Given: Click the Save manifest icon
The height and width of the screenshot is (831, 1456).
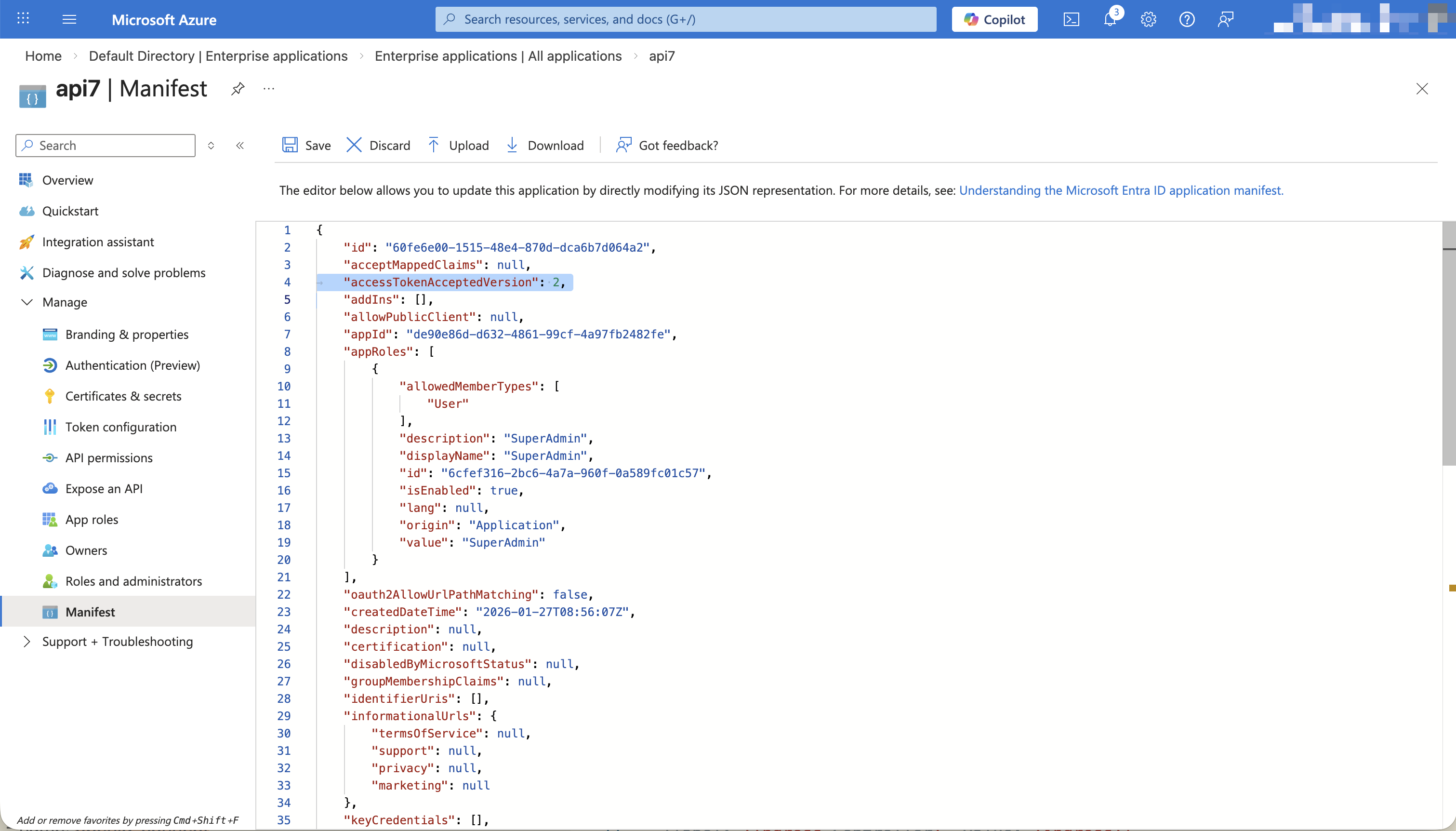Looking at the screenshot, I should coord(291,145).
